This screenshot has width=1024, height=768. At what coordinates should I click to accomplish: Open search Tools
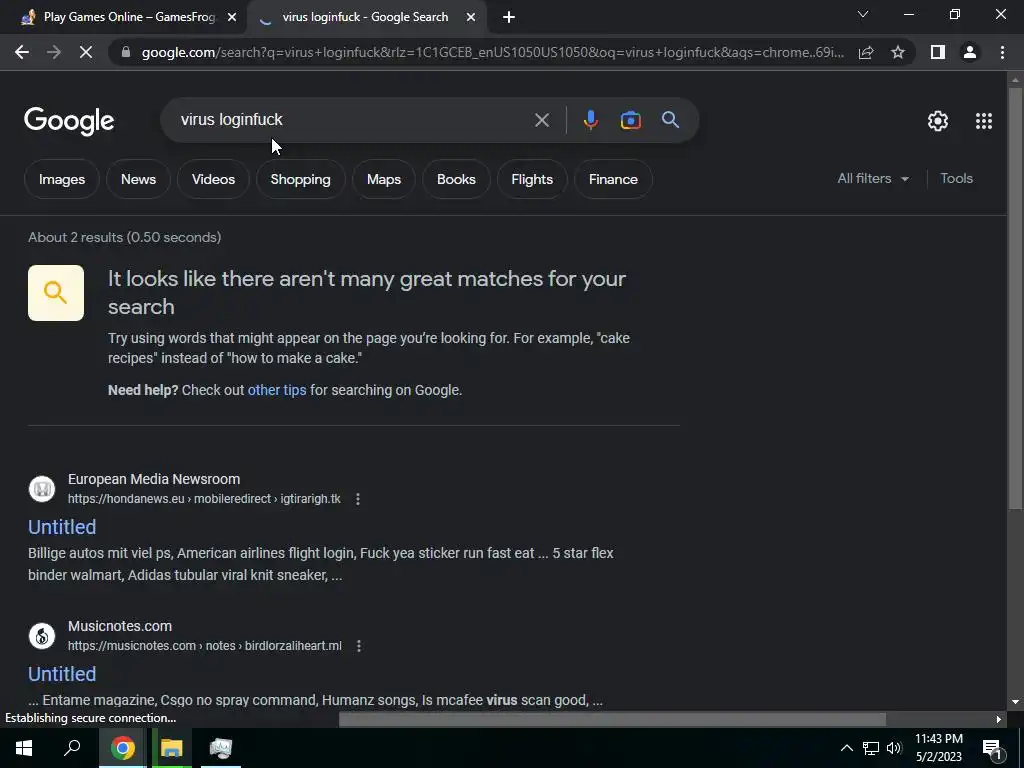[956, 178]
